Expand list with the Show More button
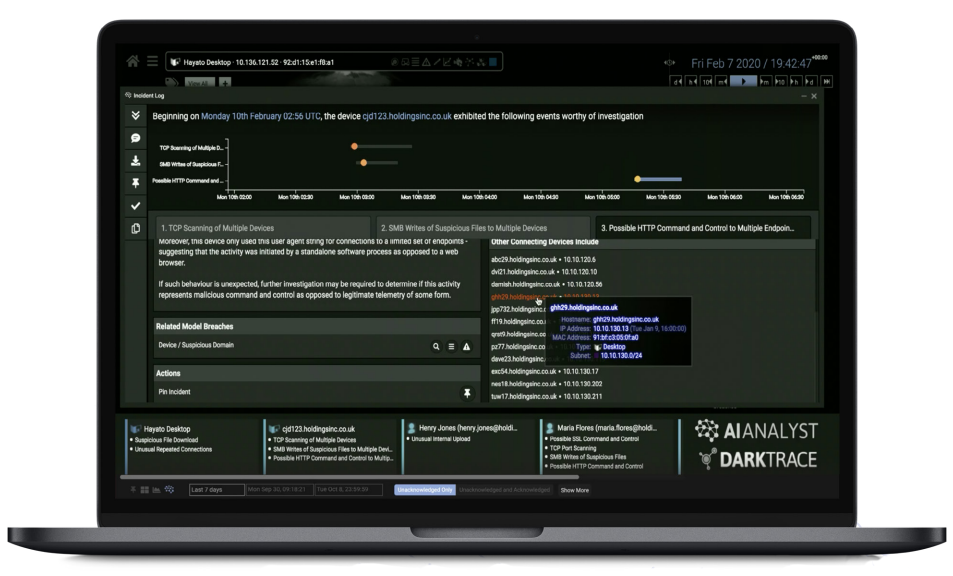Screen dimensions: 953x576 [574, 490]
